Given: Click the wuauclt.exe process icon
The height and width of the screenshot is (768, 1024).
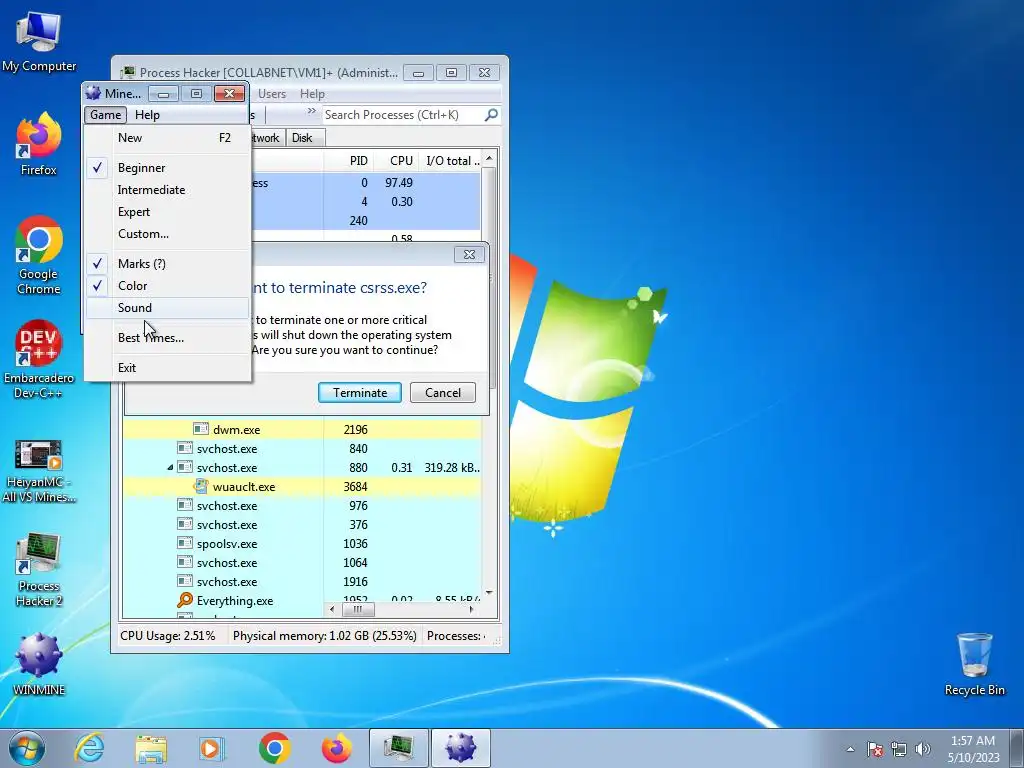Looking at the screenshot, I should click(200, 487).
